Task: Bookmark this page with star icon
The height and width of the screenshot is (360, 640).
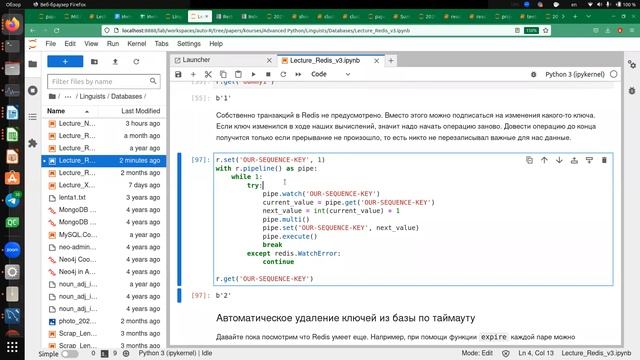Action: point(545,31)
